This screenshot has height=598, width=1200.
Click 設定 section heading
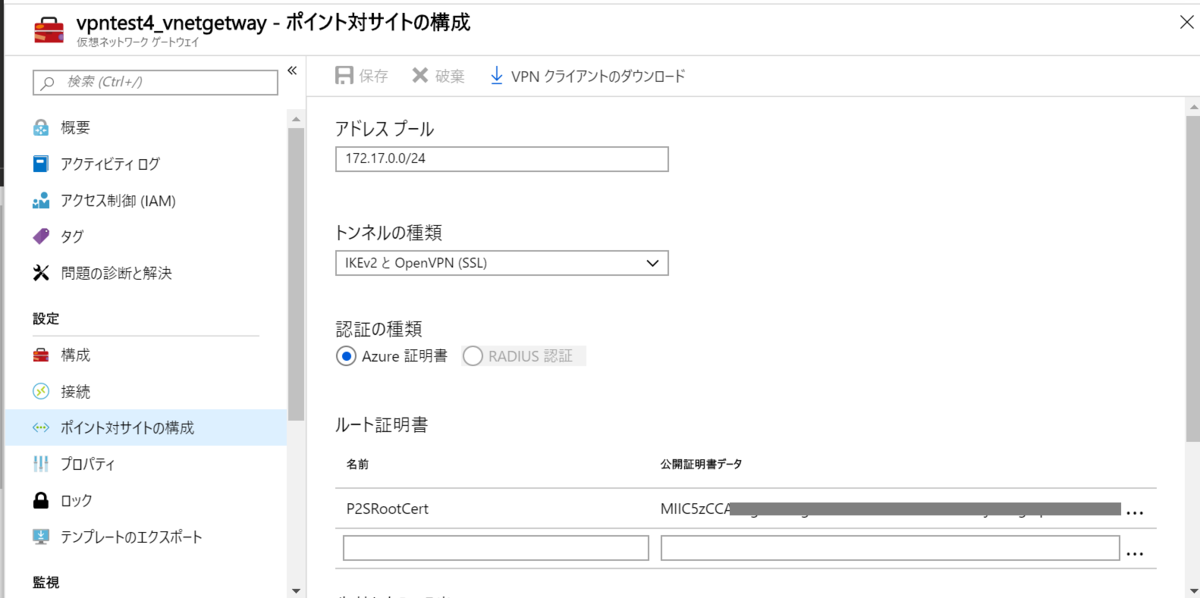[46, 319]
